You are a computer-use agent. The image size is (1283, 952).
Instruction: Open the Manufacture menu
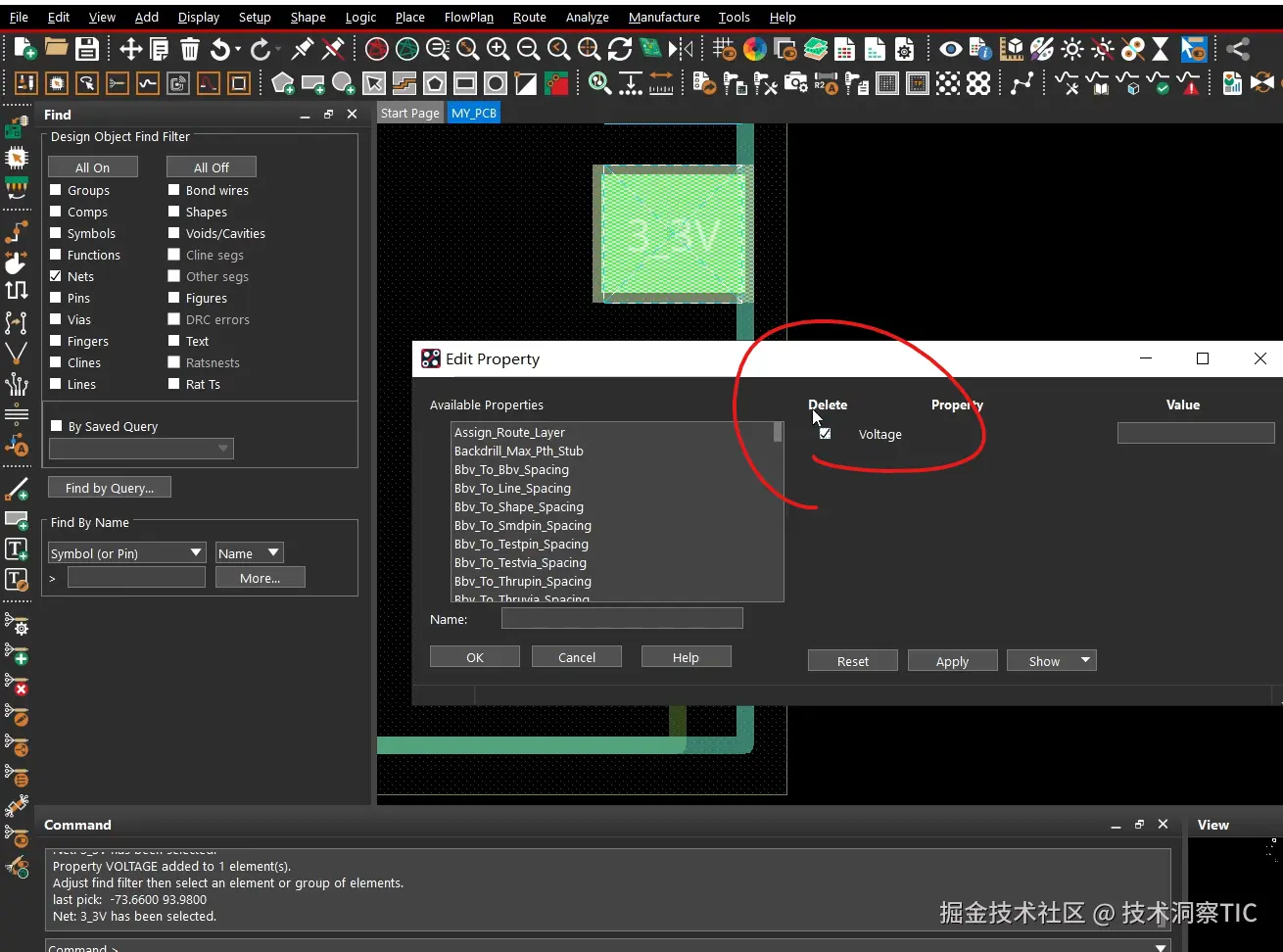[664, 17]
